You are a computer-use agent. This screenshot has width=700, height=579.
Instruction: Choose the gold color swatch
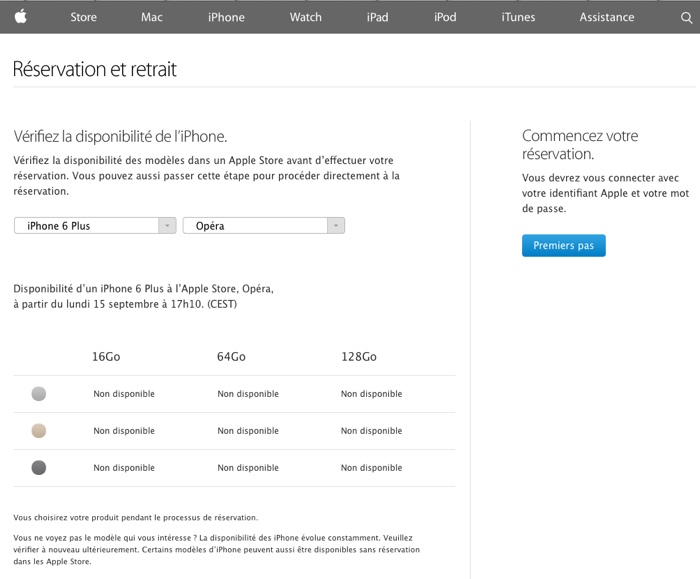coord(39,431)
